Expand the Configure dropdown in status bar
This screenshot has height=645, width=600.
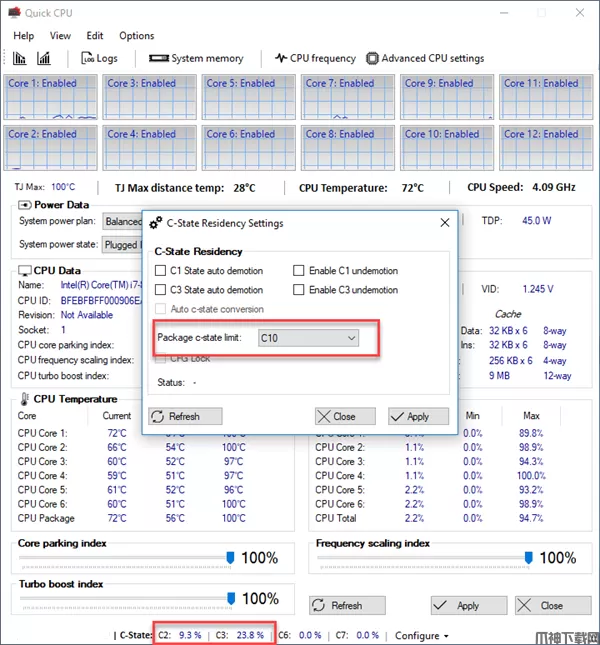pos(422,635)
